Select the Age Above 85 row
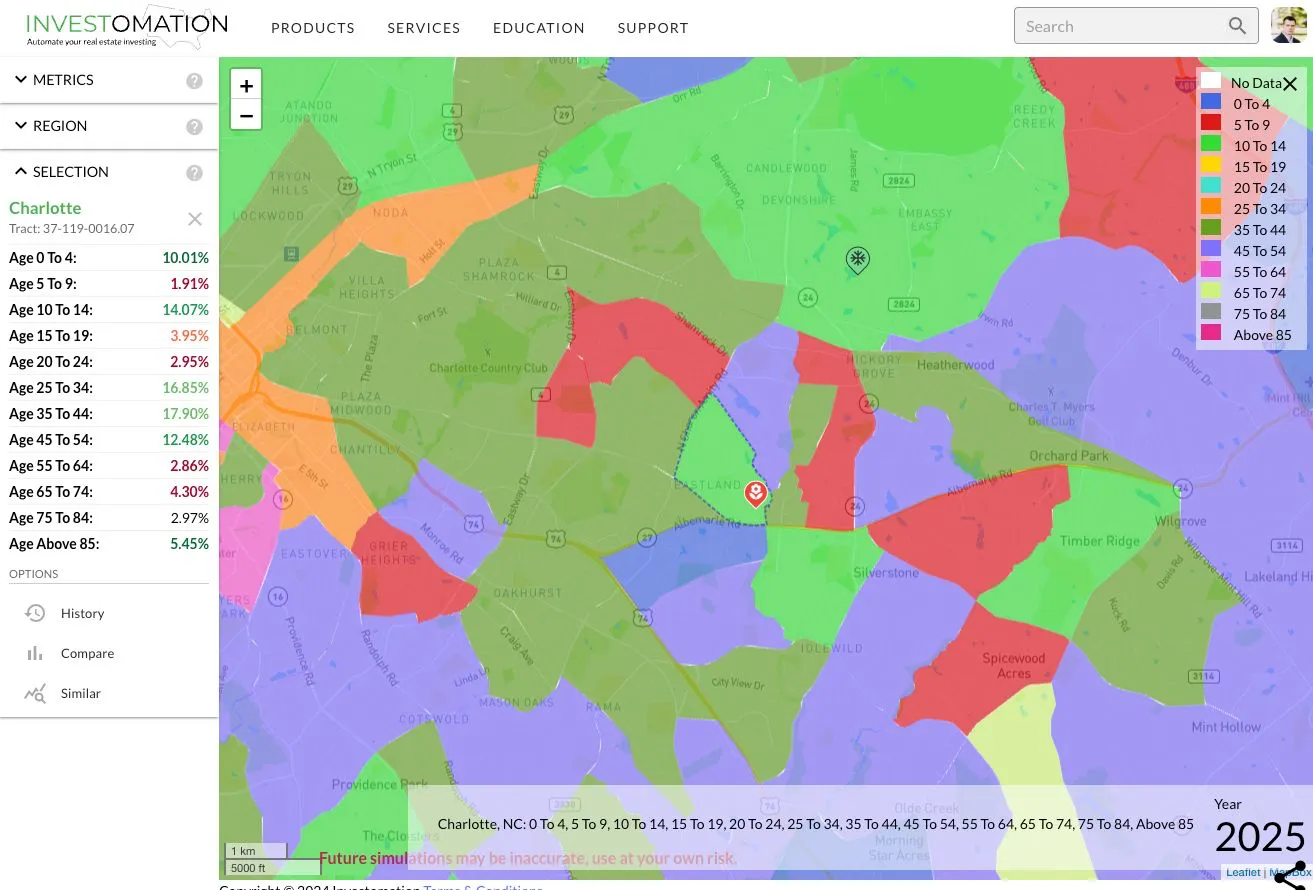 pyautogui.click(x=109, y=544)
